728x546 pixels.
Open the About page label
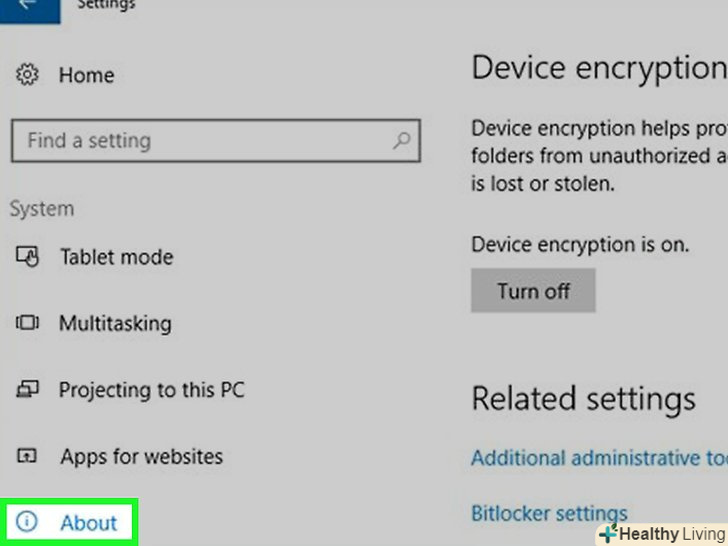89,522
